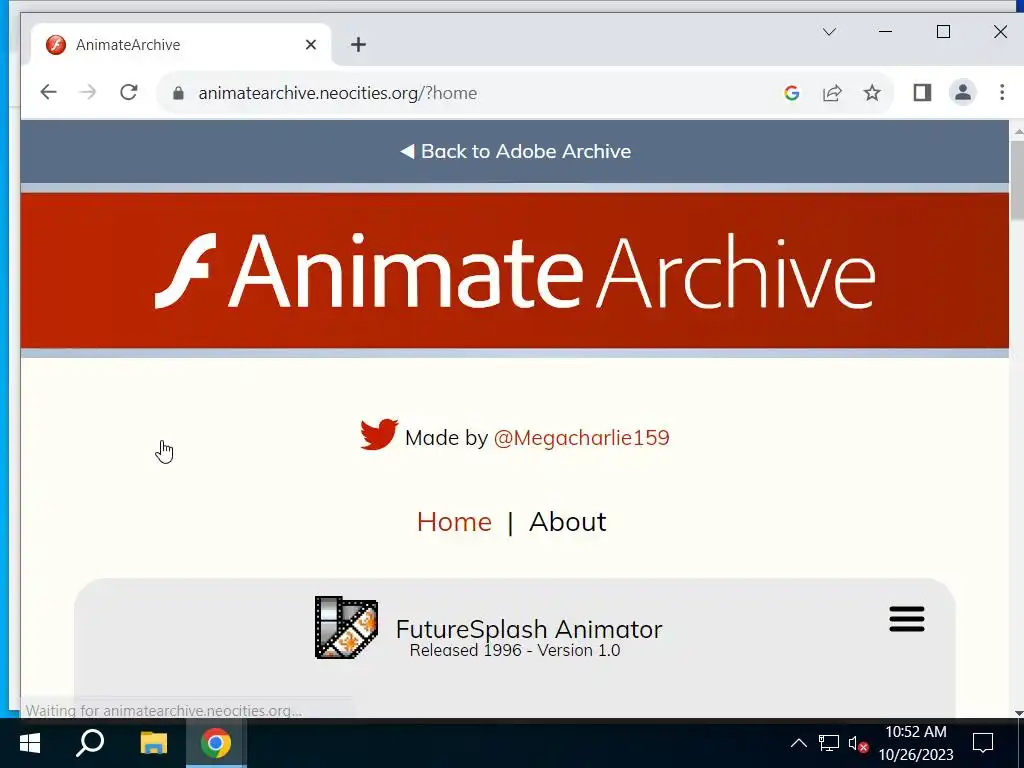
Task: Open the Chrome profile avatar
Action: click(x=963, y=93)
